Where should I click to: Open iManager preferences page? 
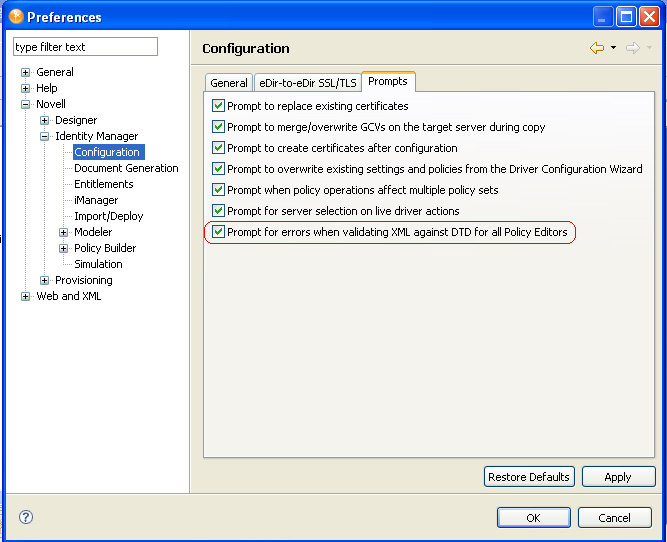(x=96, y=200)
